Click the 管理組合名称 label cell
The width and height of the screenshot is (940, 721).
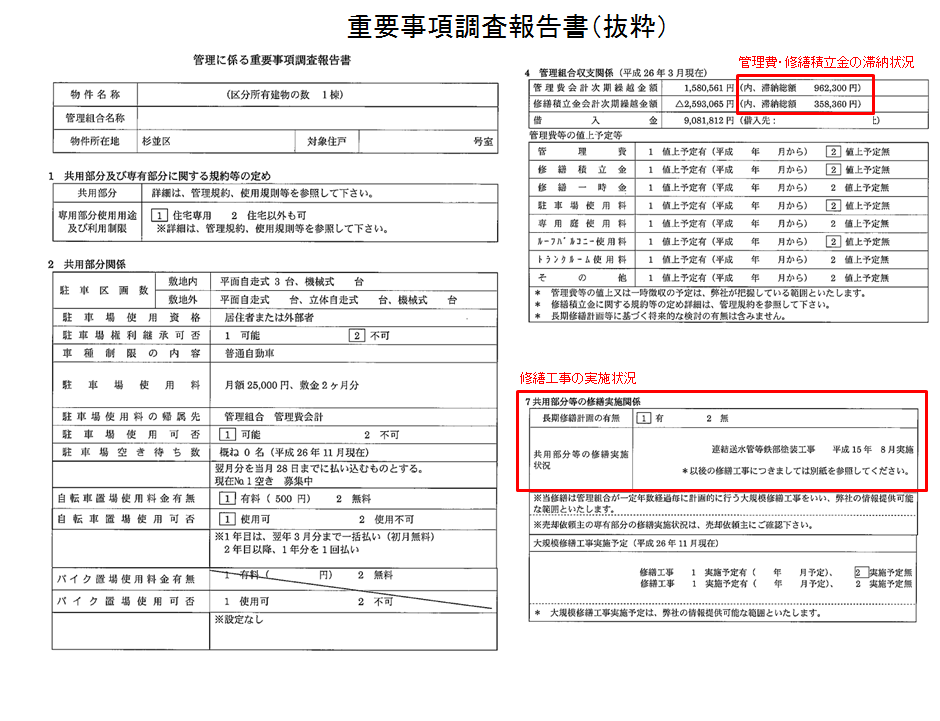[x=95, y=118]
